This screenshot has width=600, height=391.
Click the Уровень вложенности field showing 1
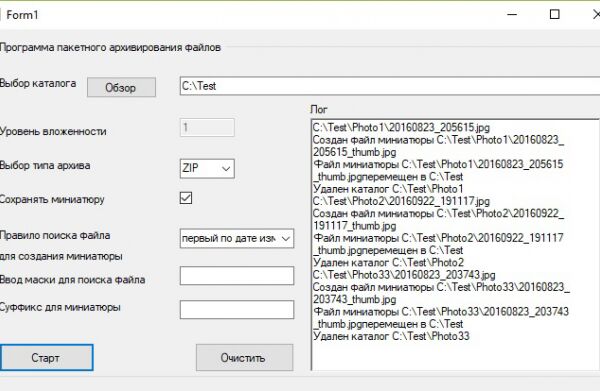tap(207, 127)
